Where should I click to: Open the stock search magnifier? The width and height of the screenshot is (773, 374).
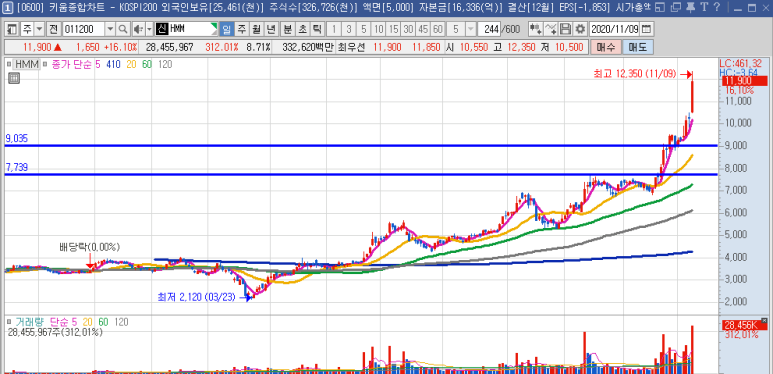[x=123, y=29]
